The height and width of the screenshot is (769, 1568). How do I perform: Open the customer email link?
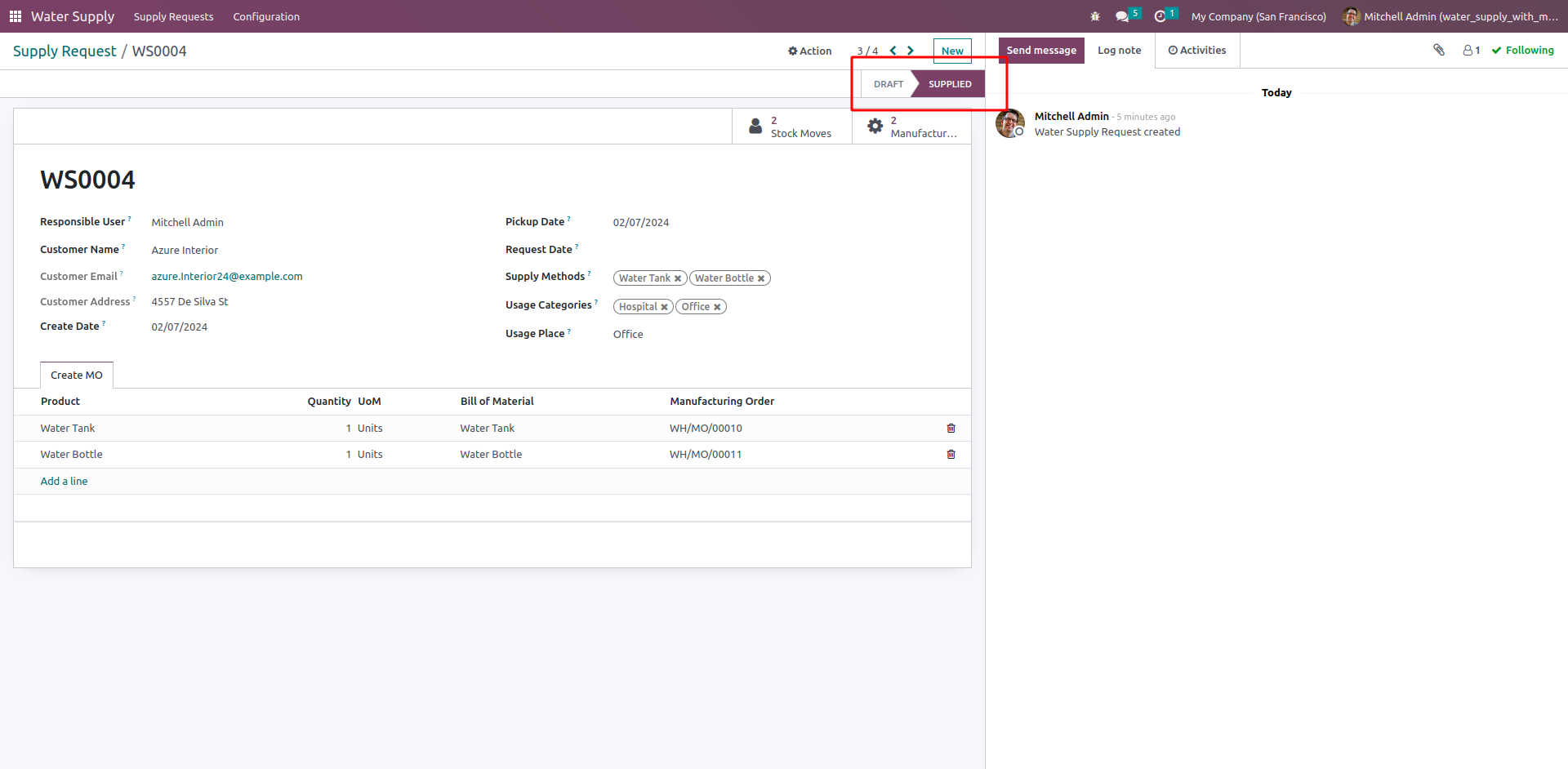227,277
